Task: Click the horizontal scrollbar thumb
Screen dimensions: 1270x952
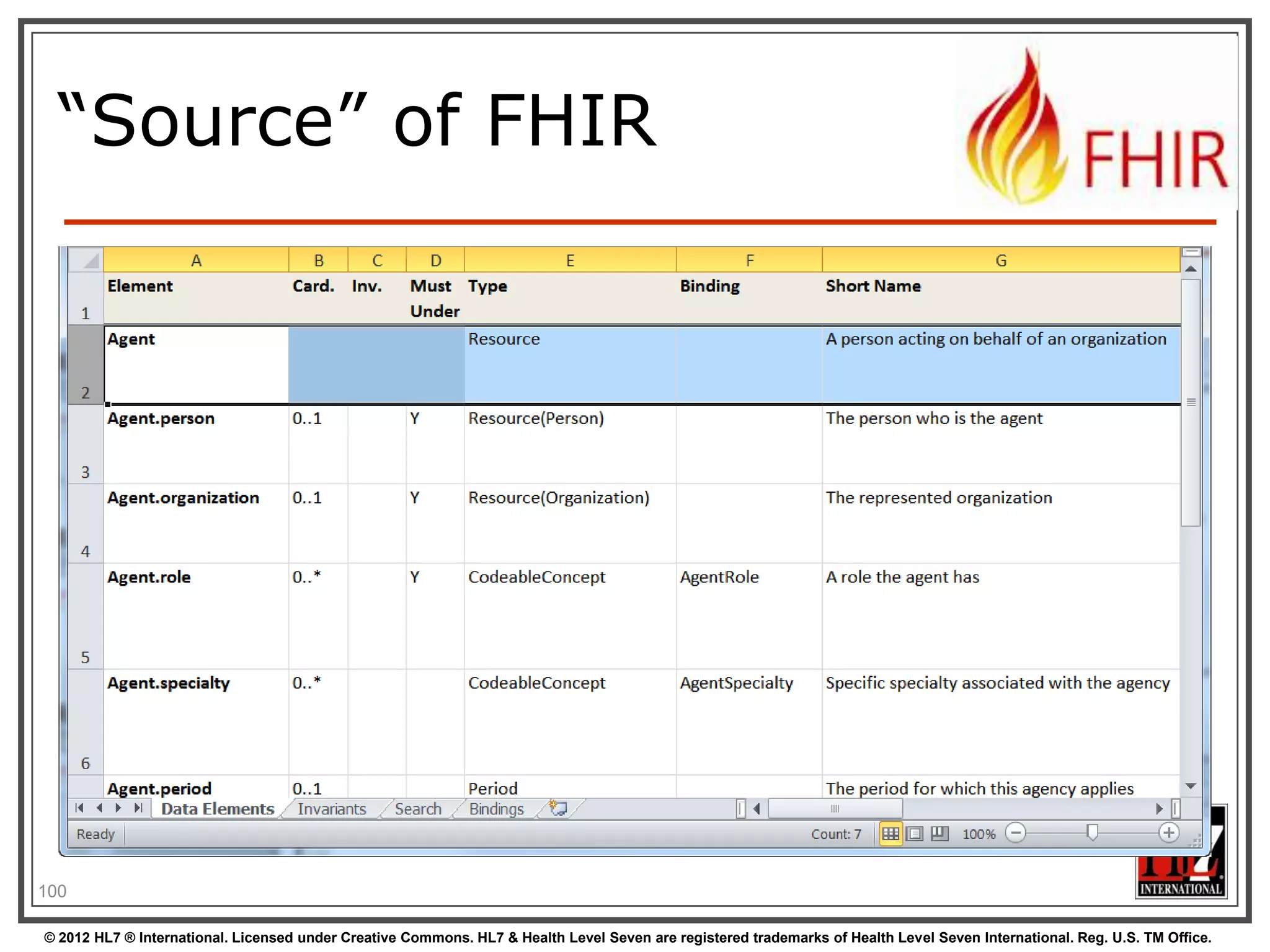Action: (835, 809)
